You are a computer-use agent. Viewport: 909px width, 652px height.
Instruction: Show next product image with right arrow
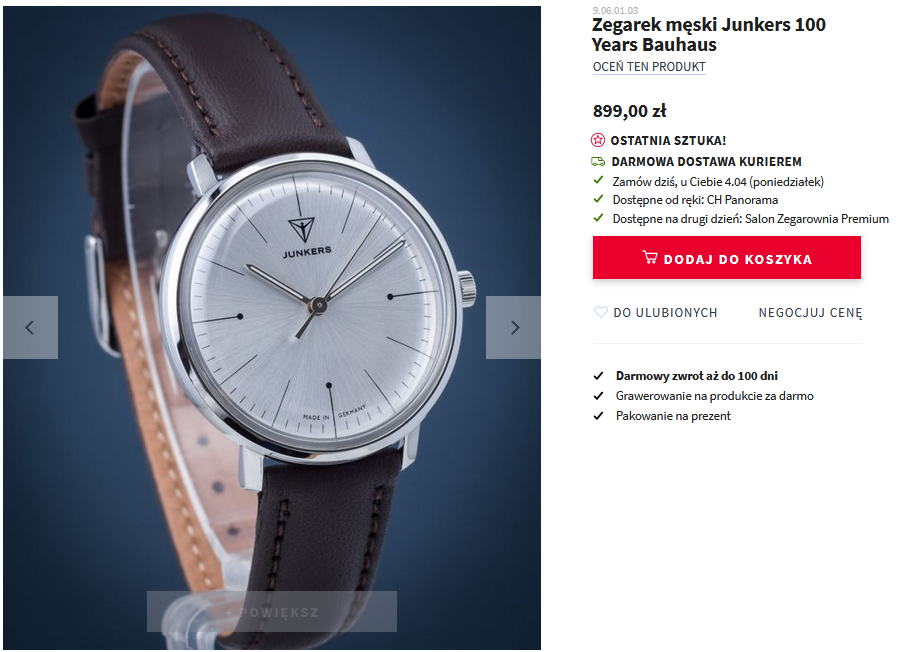[514, 327]
